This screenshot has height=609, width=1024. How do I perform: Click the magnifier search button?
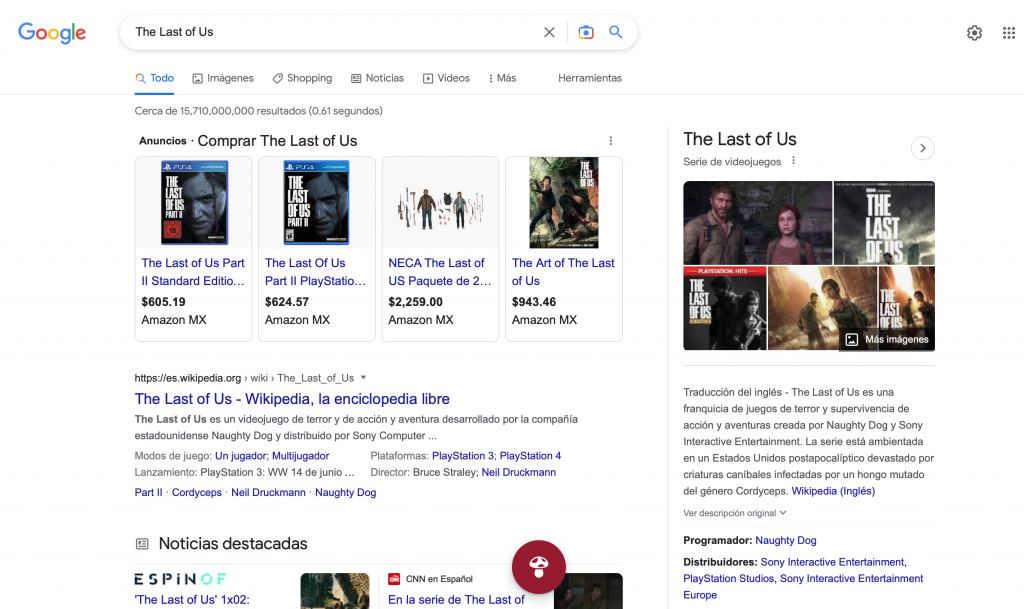tap(615, 32)
